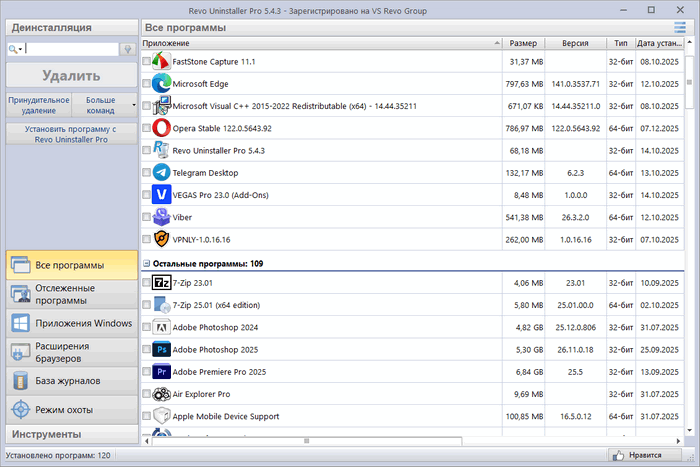Image resolution: width=700 pixels, height=467 pixels.
Task: Collapse the Остальные программы group
Action: [147, 263]
